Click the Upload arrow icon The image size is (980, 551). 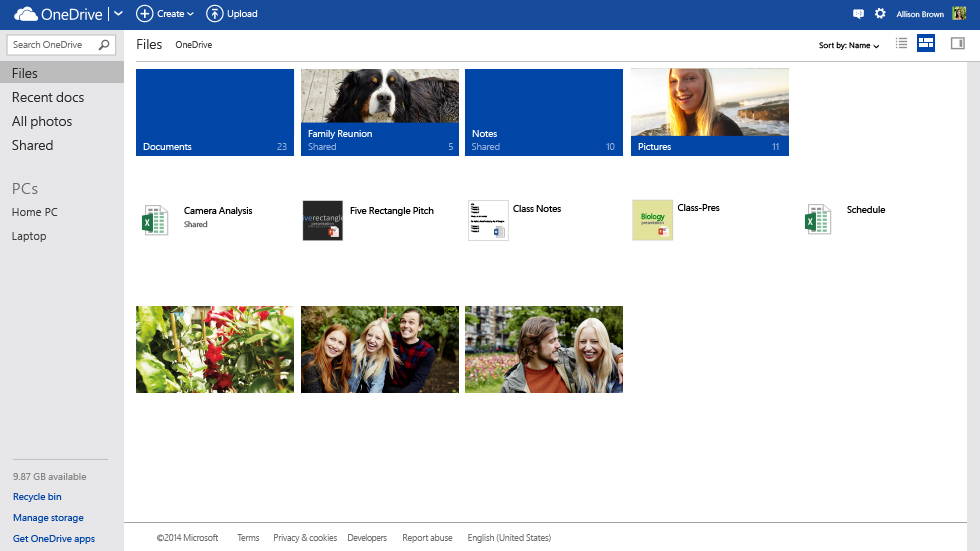point(215,14)
